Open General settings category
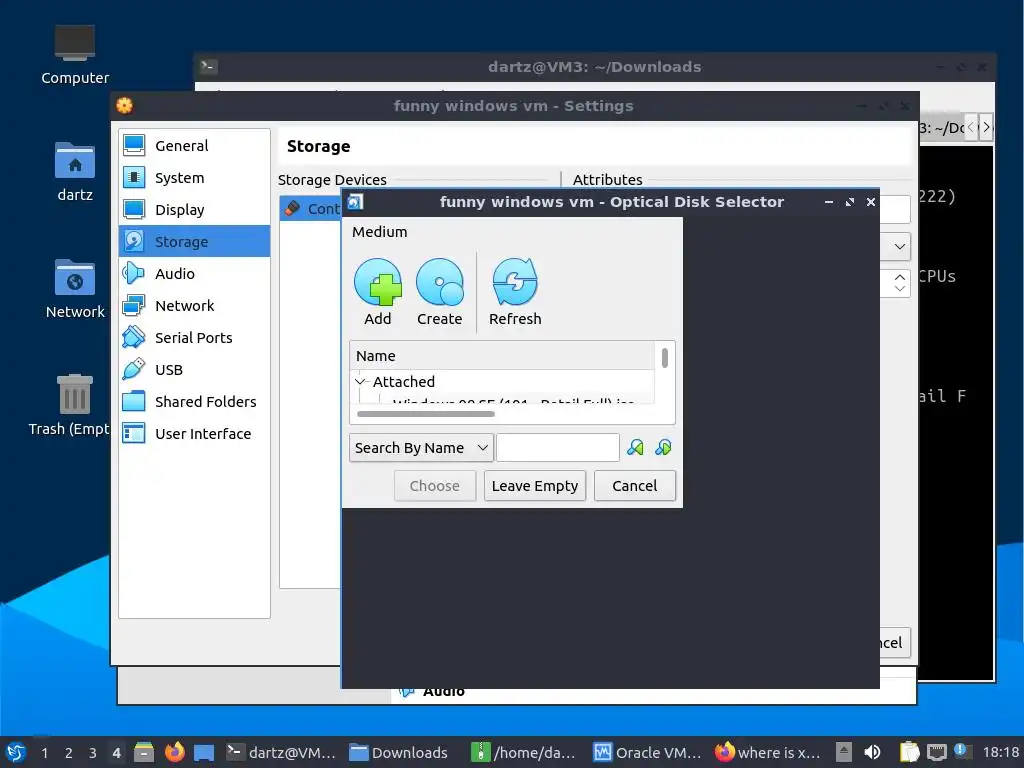The width and height of the screenshot is (1024, 768). pos(195,146)
